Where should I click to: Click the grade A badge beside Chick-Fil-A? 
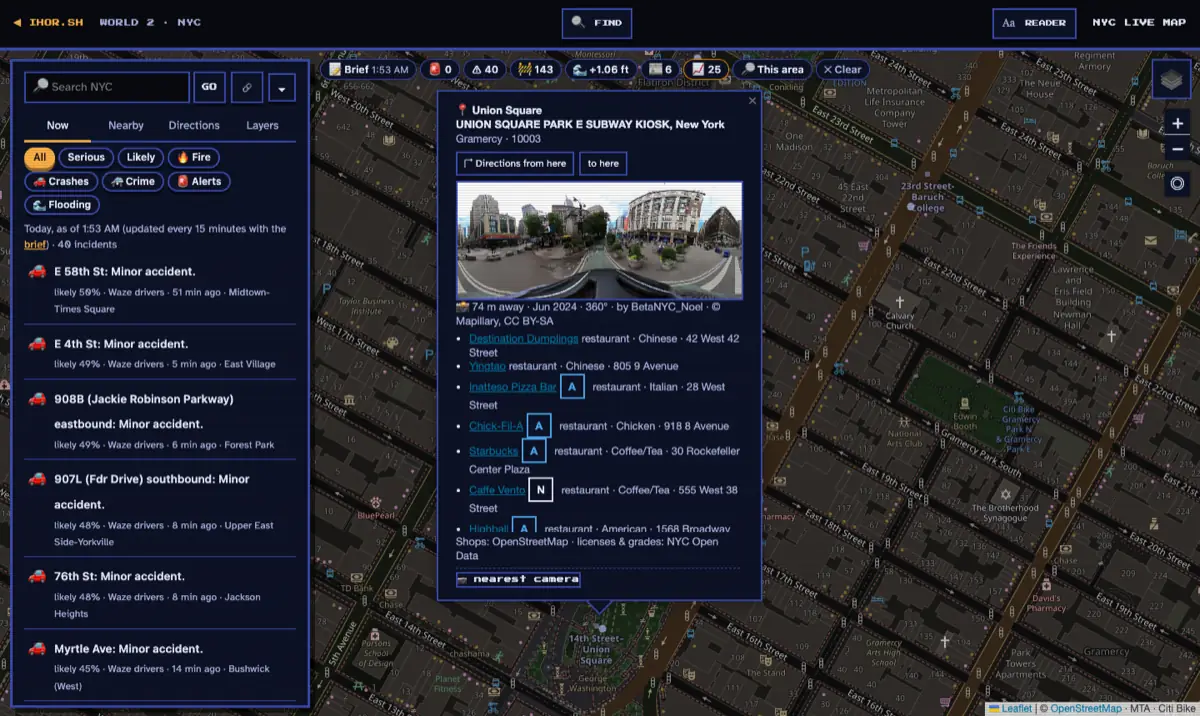click(539, 426)
